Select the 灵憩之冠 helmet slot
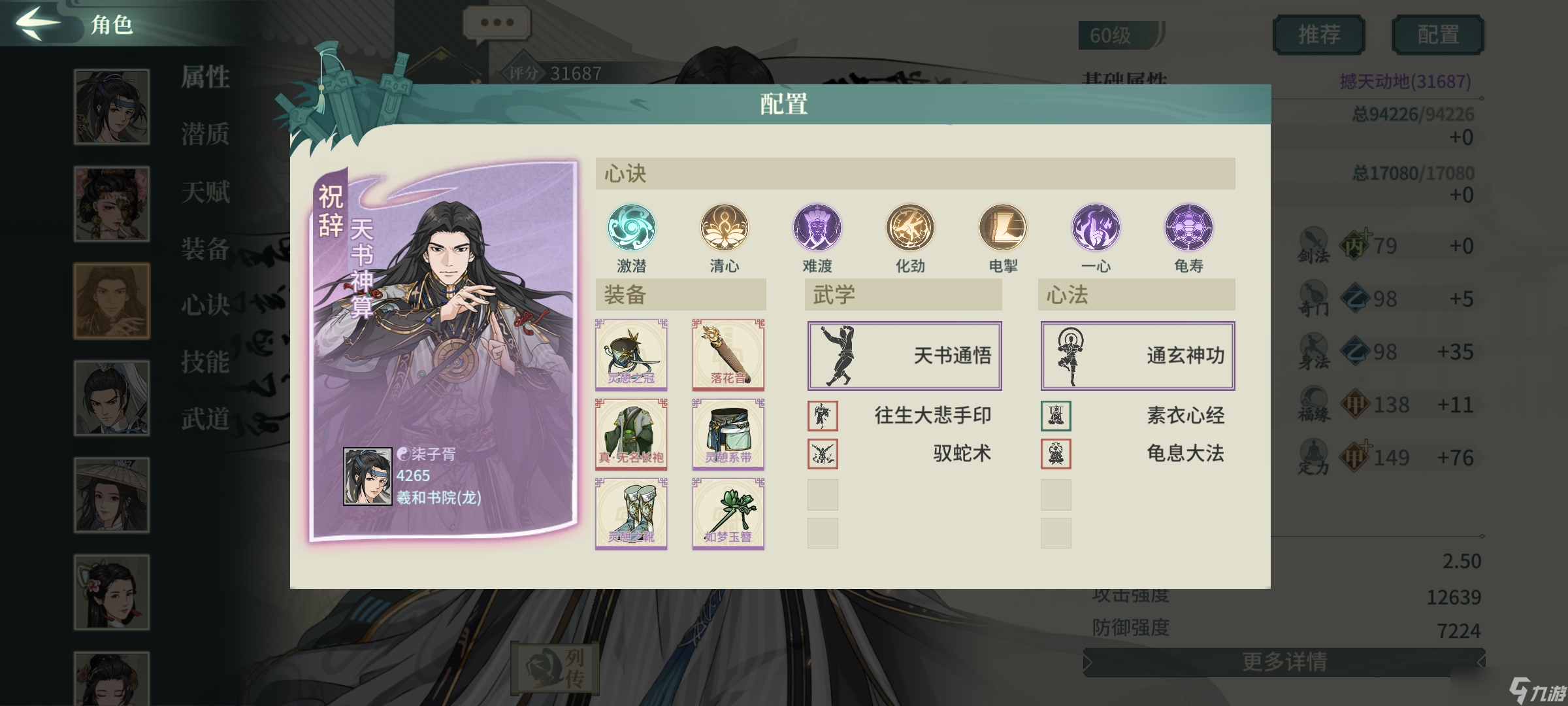This screenshot has height=706, width=1568. click(631, 354)
